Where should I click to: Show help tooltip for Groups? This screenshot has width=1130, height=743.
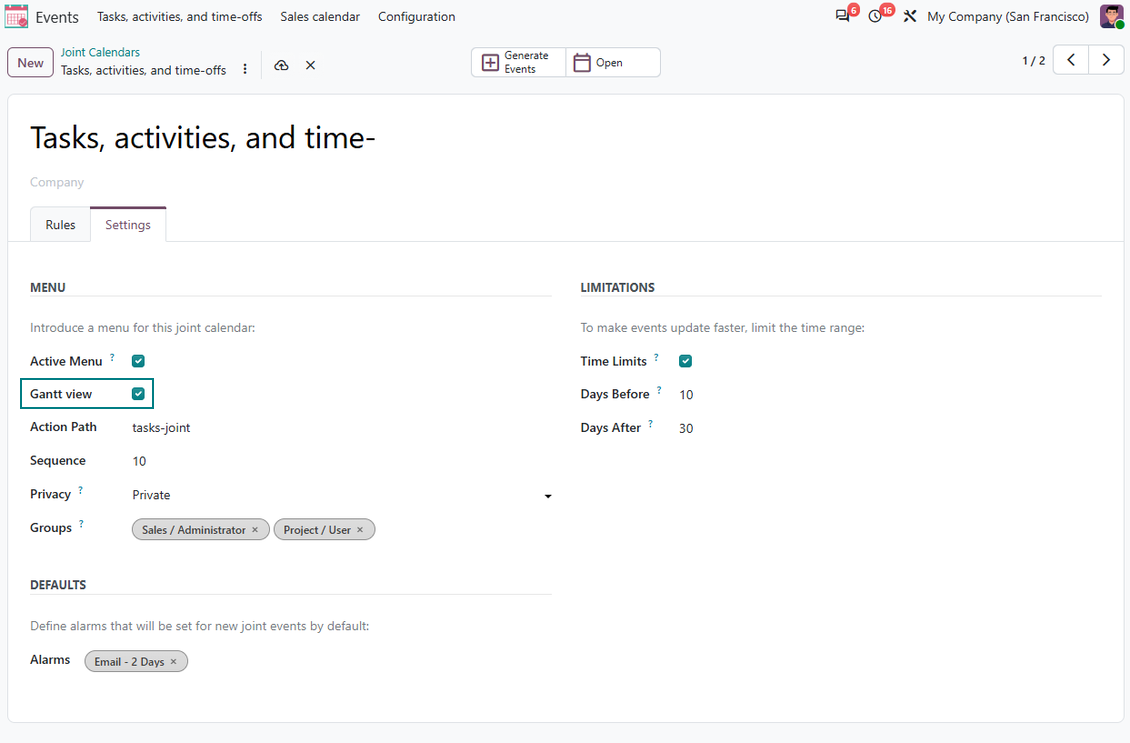[81, 524]
